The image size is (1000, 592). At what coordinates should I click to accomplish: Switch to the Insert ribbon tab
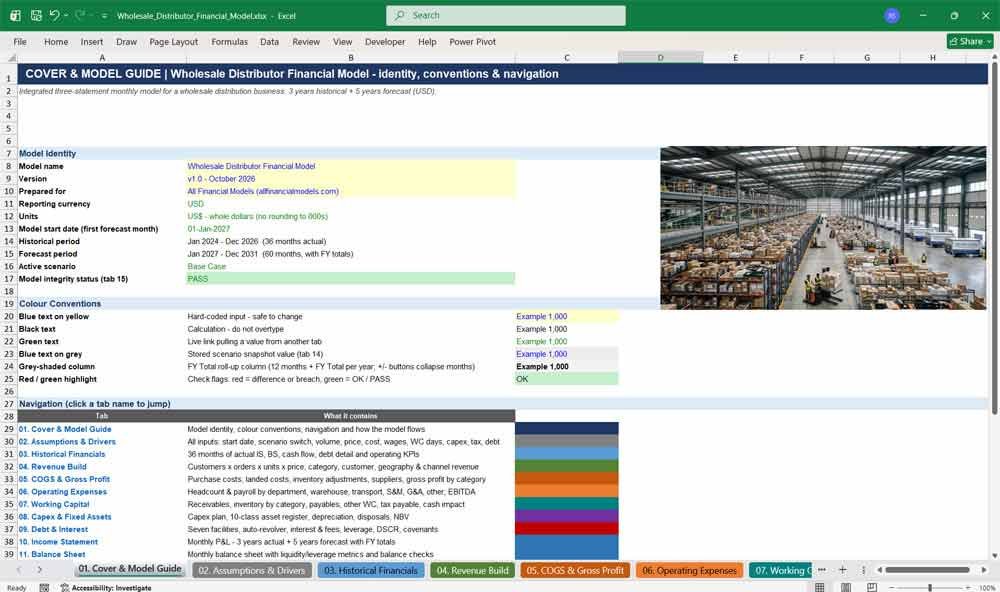point(92,41)
